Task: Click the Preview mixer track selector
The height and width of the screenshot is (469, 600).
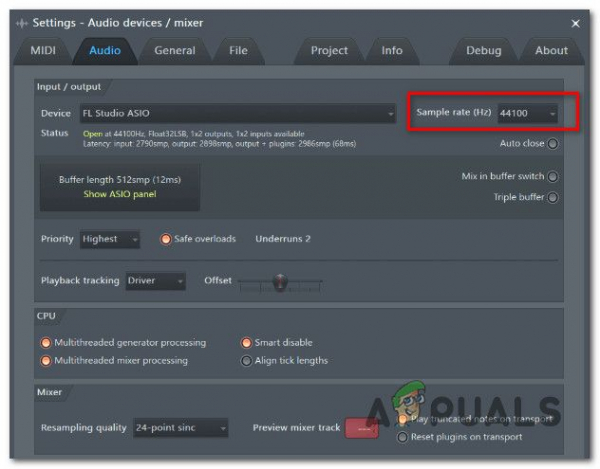Action: pyautogui.click(x=362, y=428)
